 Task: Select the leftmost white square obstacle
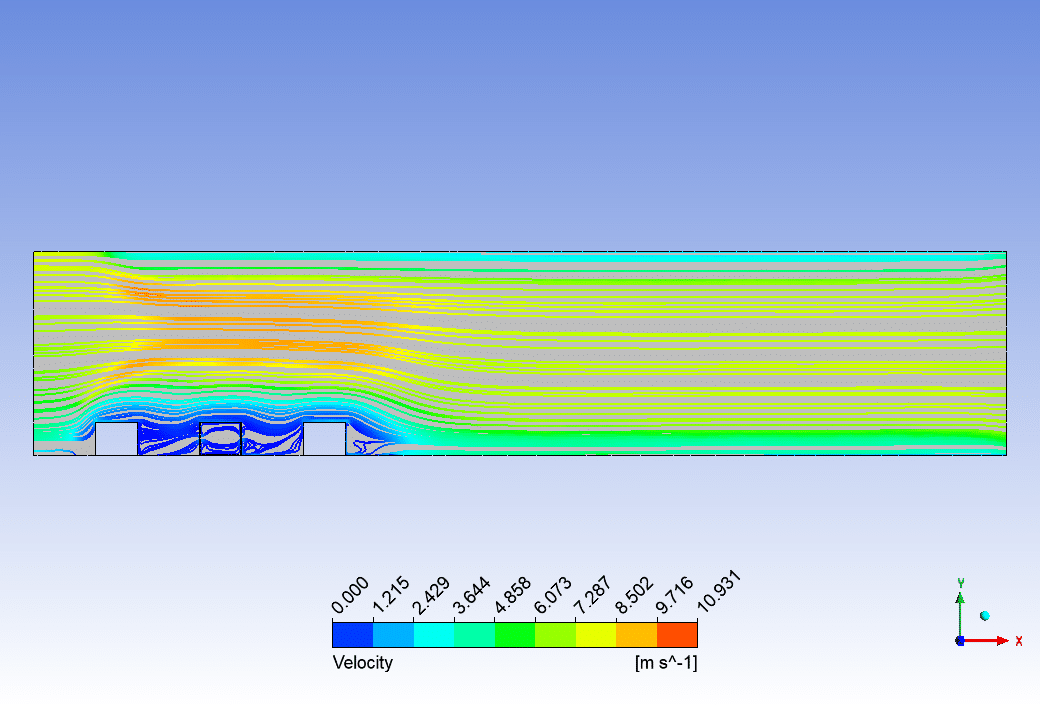[116, 438]
